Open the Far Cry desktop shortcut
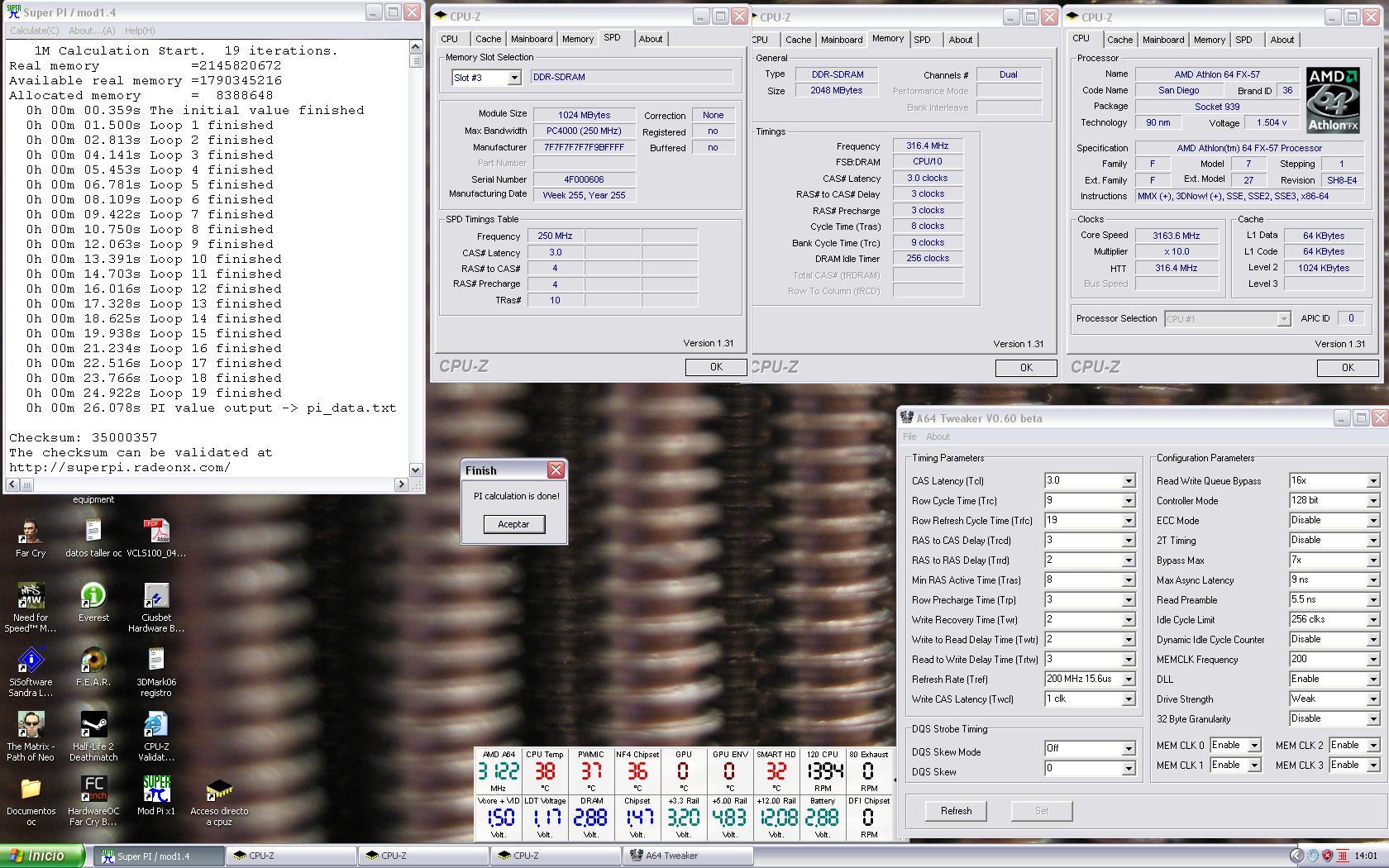This screenshot has width=1389, height=868. tap(31, 532)
